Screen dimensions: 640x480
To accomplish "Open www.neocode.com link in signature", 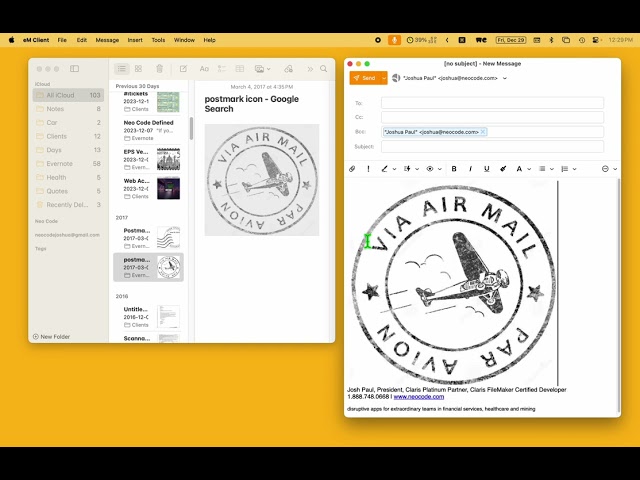I will 419,397.
